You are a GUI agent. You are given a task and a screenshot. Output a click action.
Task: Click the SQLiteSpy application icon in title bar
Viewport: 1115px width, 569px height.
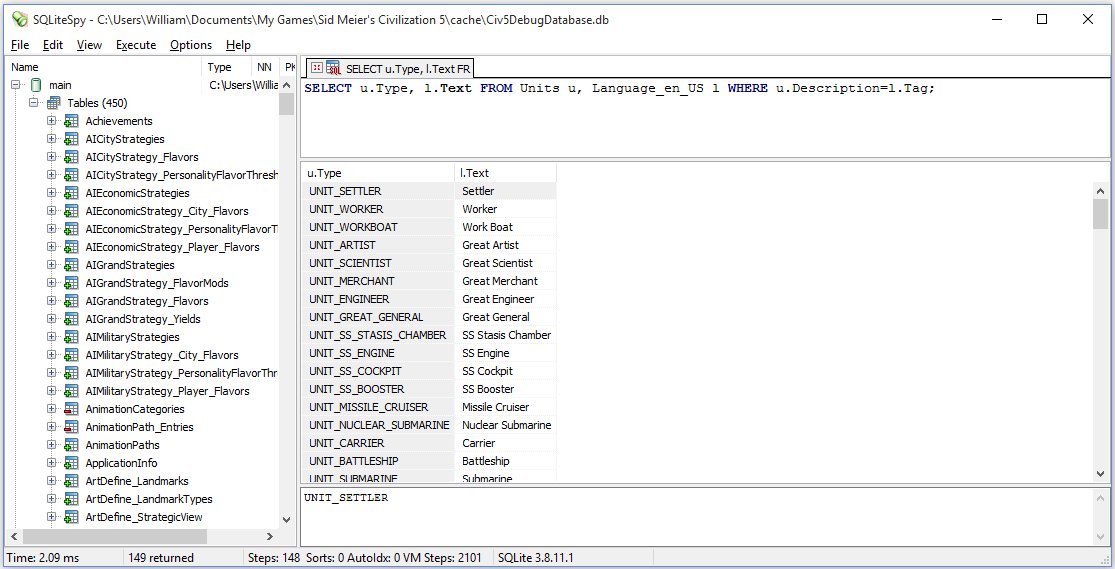click(20, 19)
